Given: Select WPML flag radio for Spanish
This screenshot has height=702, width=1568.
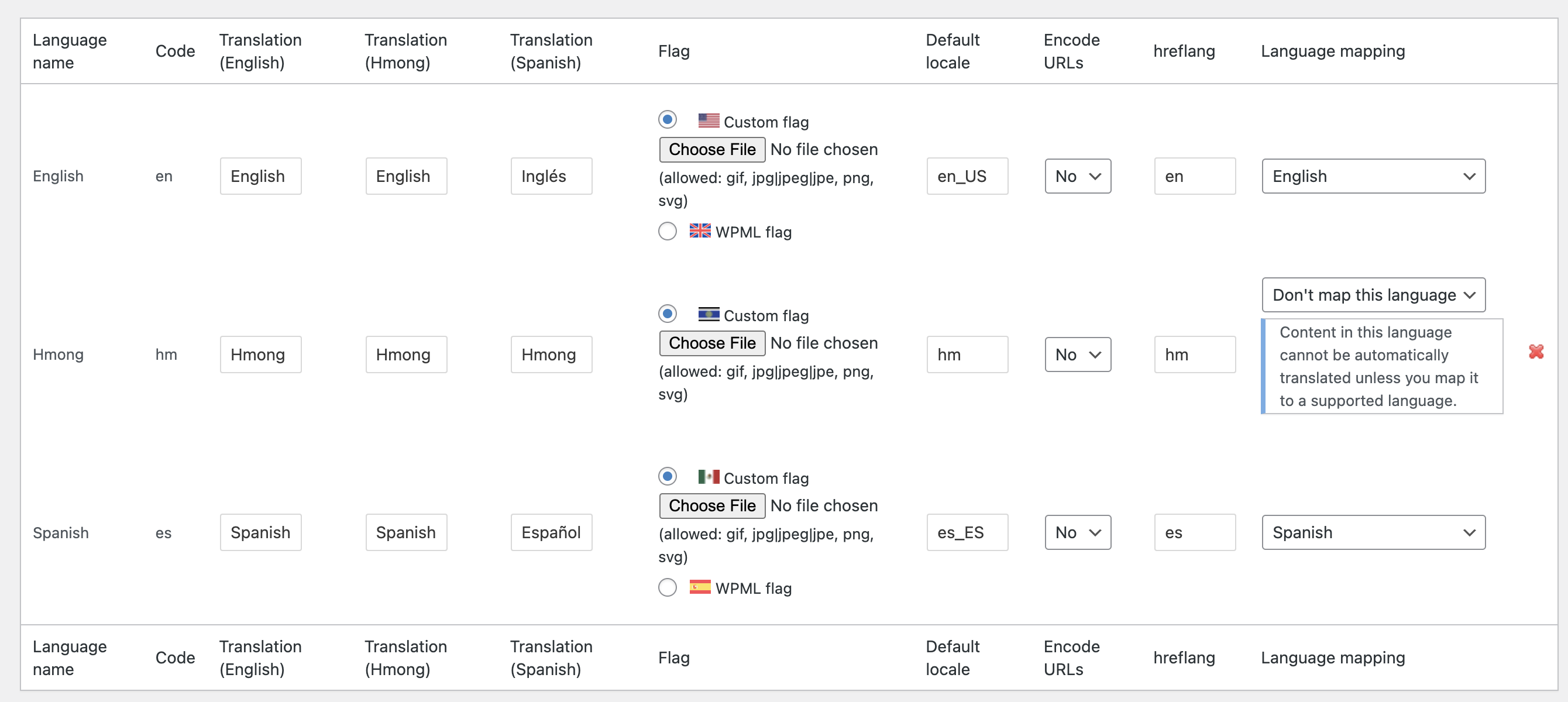Looking at the screenshot, I should pos(668,587).
